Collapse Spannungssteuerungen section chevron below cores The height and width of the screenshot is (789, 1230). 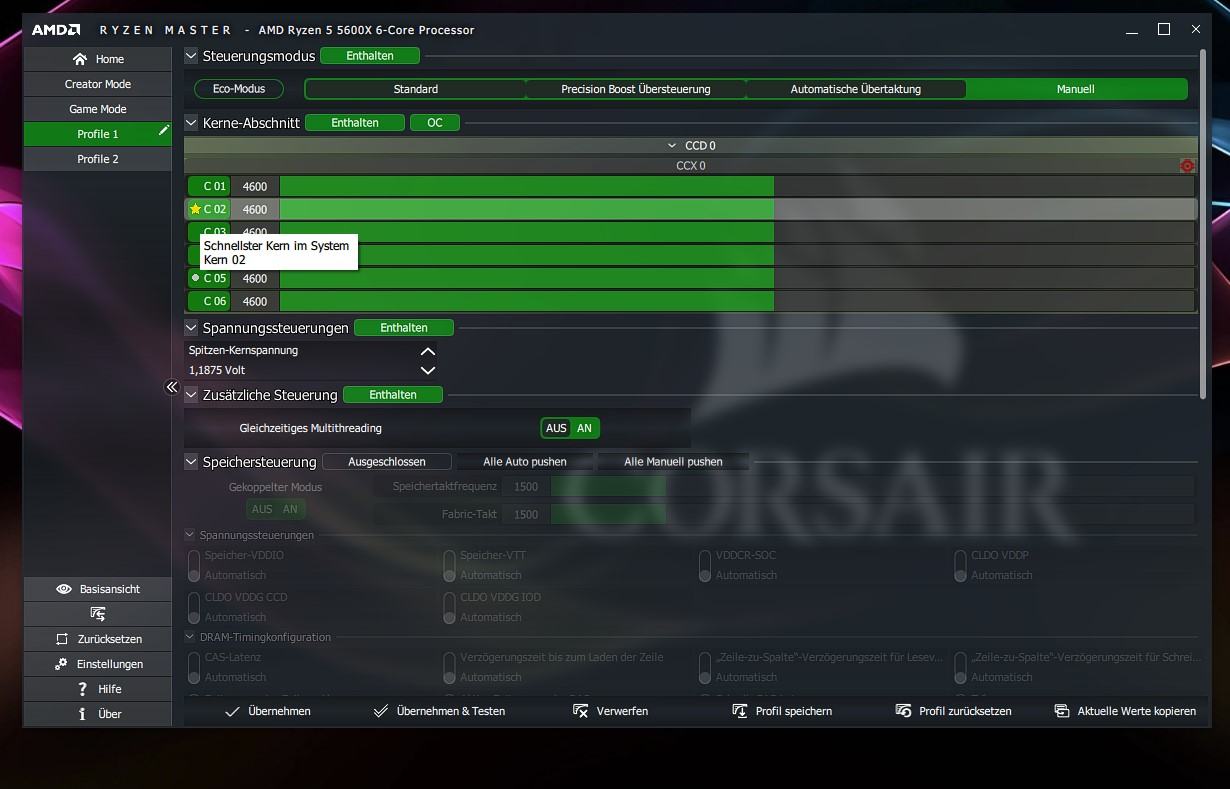click(191, 328)
